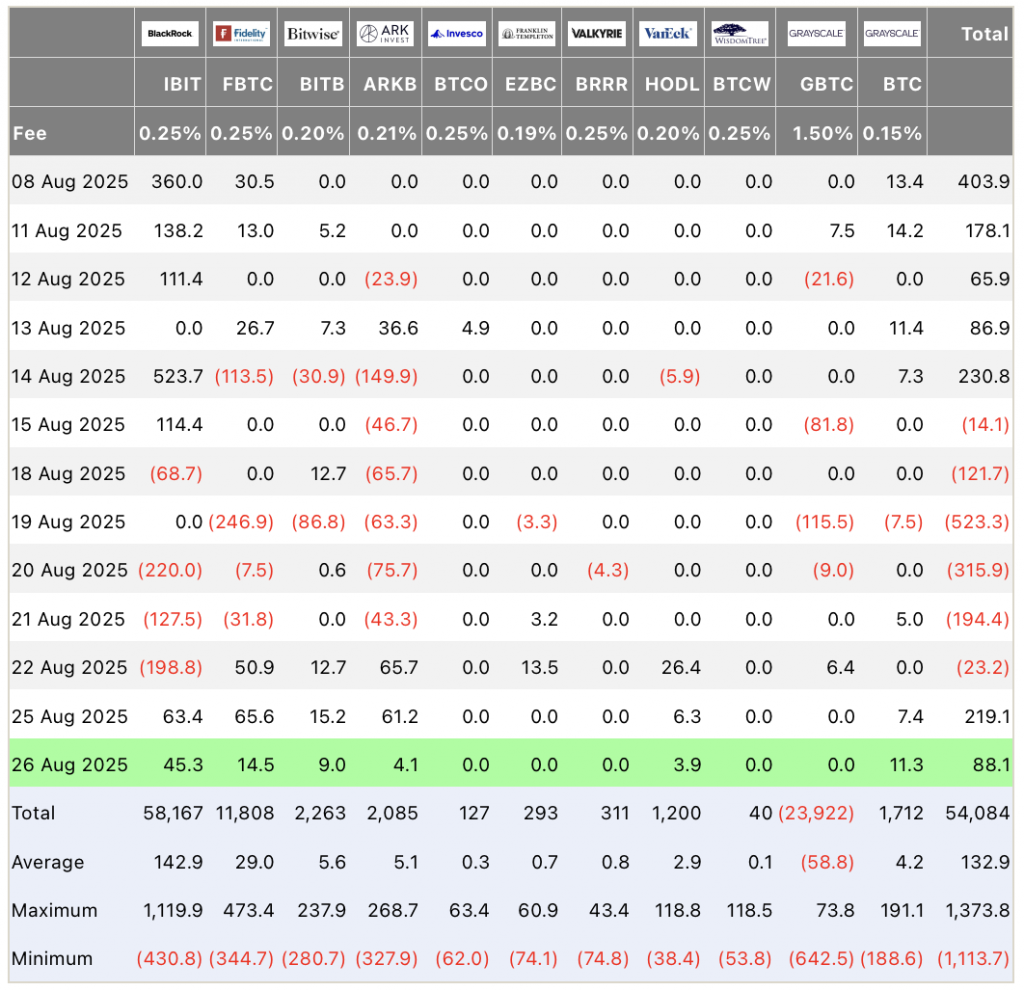Click the Total column header
The image size is (1024, 991).
[x=985, y=34]
